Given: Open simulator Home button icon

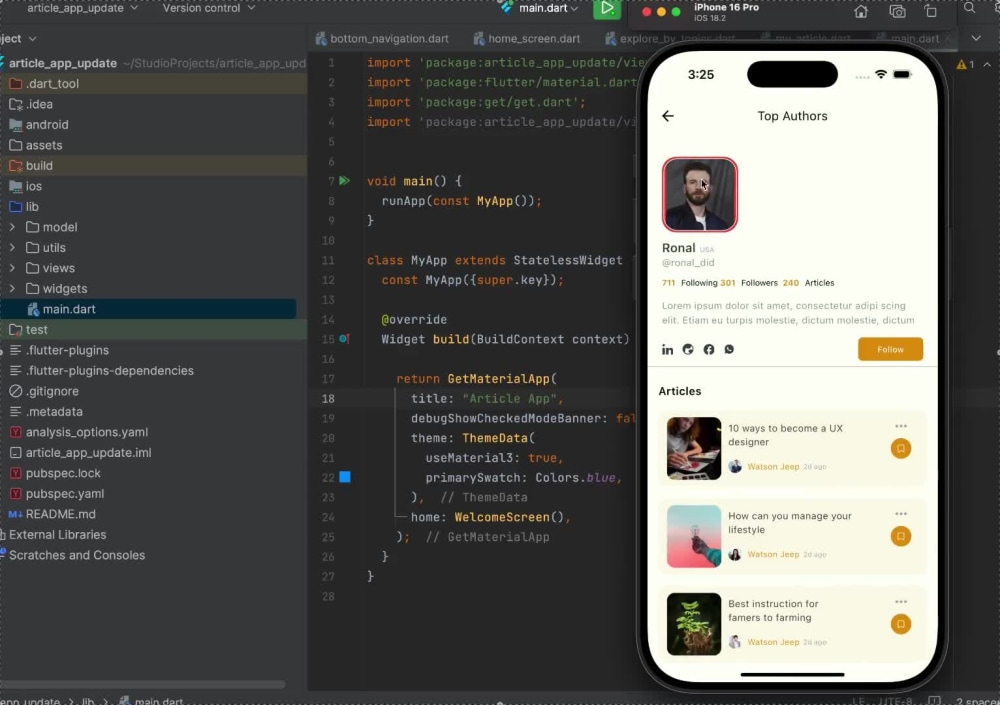Looking at the screenshot, I should [860, 11].
